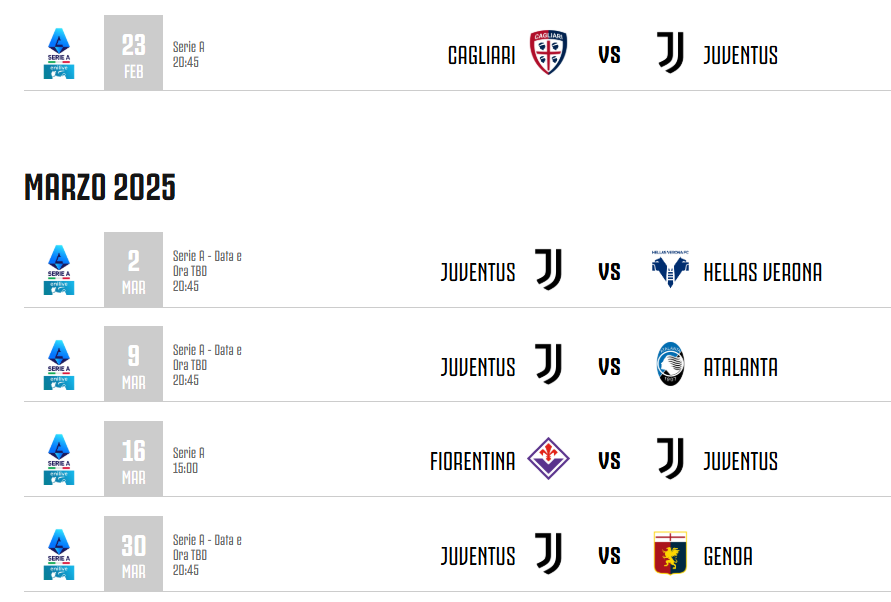Click the Genoa club crest
The height and width of the screenshot is (602, 891).
click(x=671, y=553)
